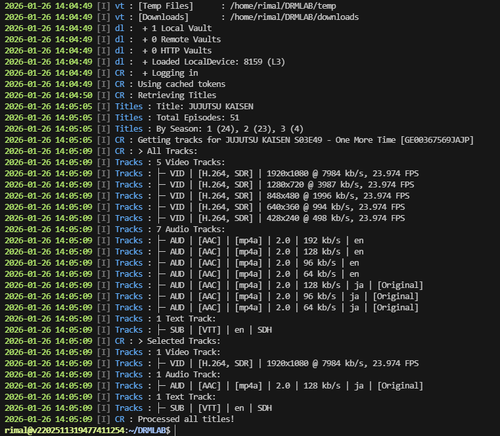Click the 192 kb/s en audio track
Screen dimensions: 500x436
[260, 240]
